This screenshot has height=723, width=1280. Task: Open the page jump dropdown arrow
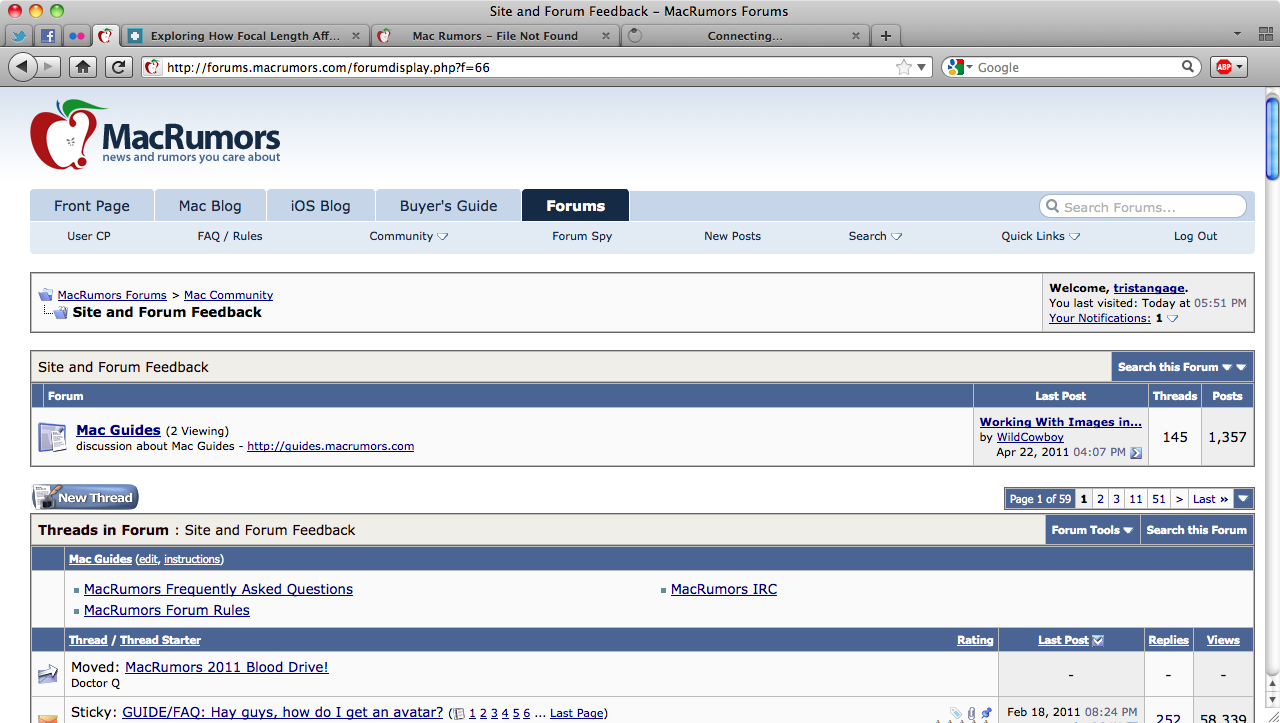[x=1243, y=499]
